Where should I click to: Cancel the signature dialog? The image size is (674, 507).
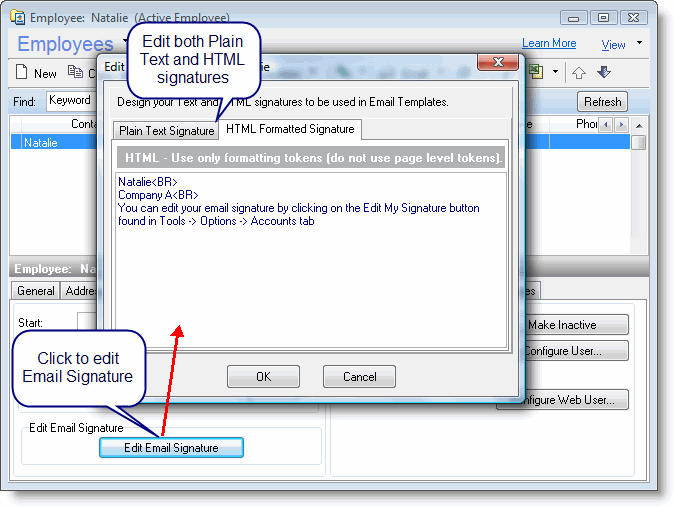tap(359, 377)
